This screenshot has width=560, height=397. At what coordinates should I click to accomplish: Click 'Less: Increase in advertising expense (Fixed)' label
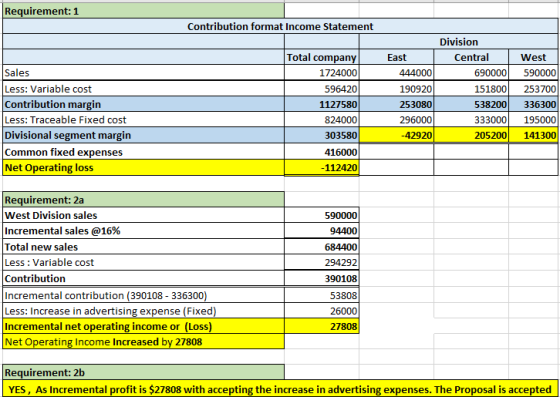click(144, 311)
